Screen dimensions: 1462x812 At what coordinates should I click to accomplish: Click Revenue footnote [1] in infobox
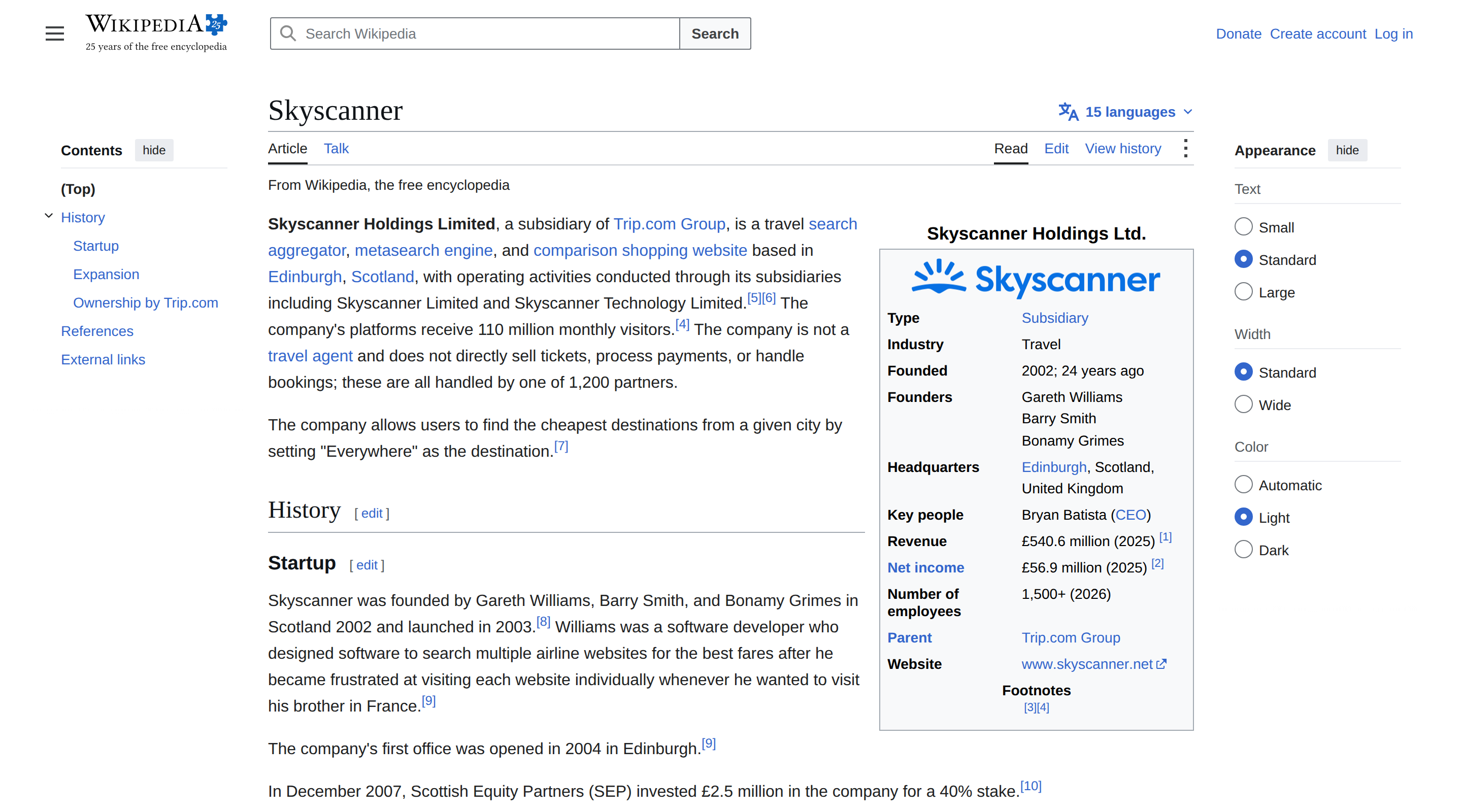1165,536
